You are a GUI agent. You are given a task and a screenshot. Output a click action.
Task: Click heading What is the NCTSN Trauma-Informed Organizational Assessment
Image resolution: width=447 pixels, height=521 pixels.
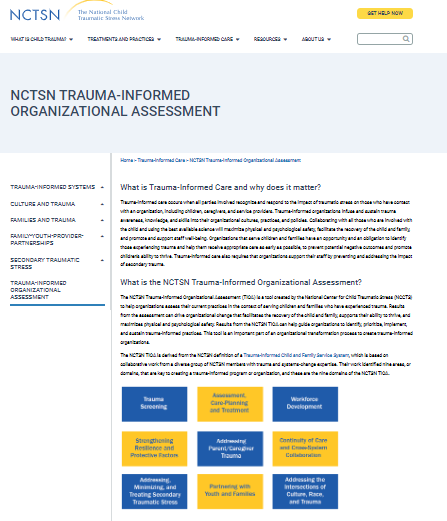pyautogui.click(x=241, y=282)
